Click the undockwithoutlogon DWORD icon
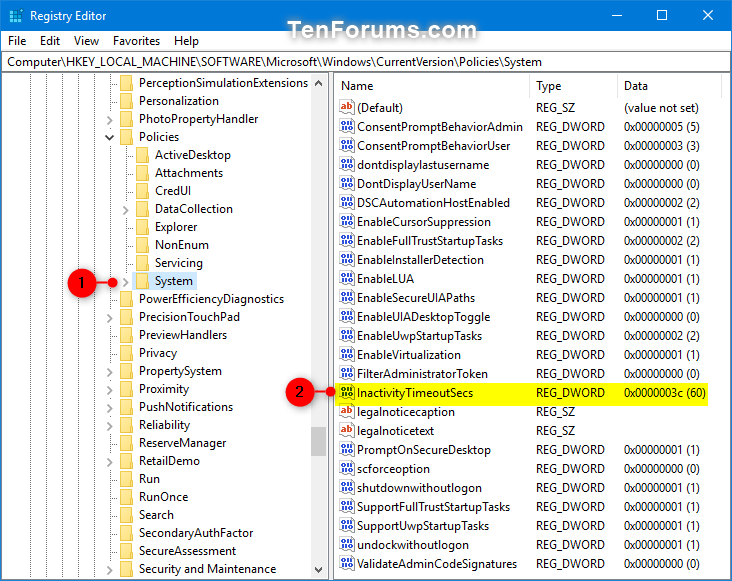The width and height of the screenshot is (732, 581). click(346, 545)
